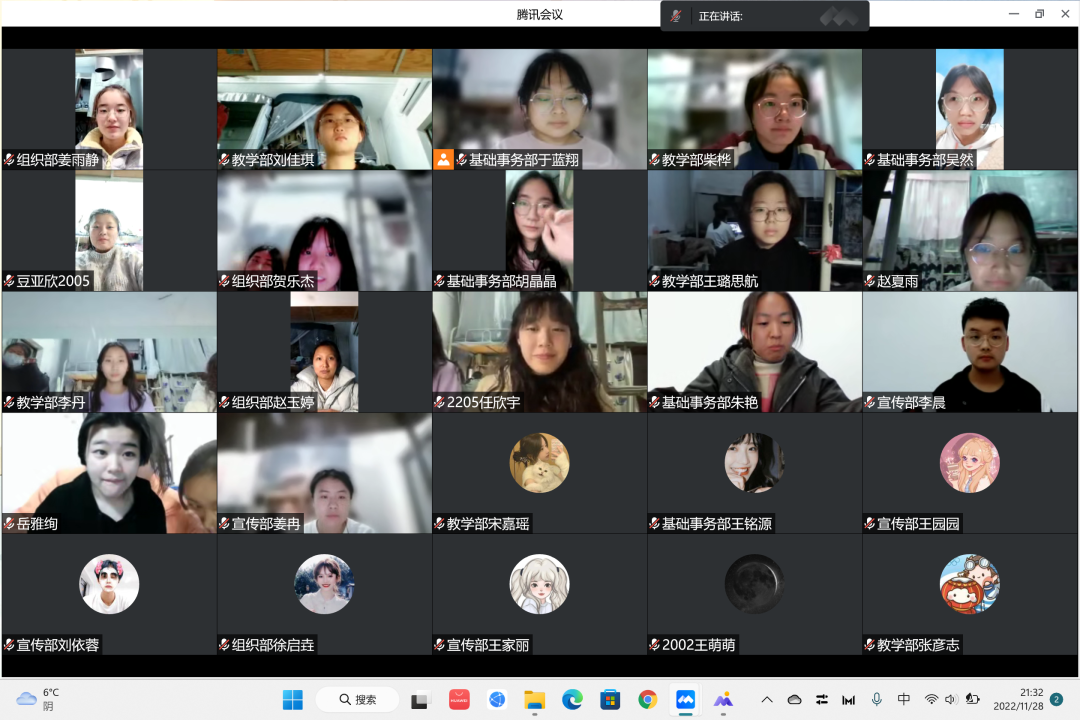Launch Google Chrome from the taskbar

[648, 700]
